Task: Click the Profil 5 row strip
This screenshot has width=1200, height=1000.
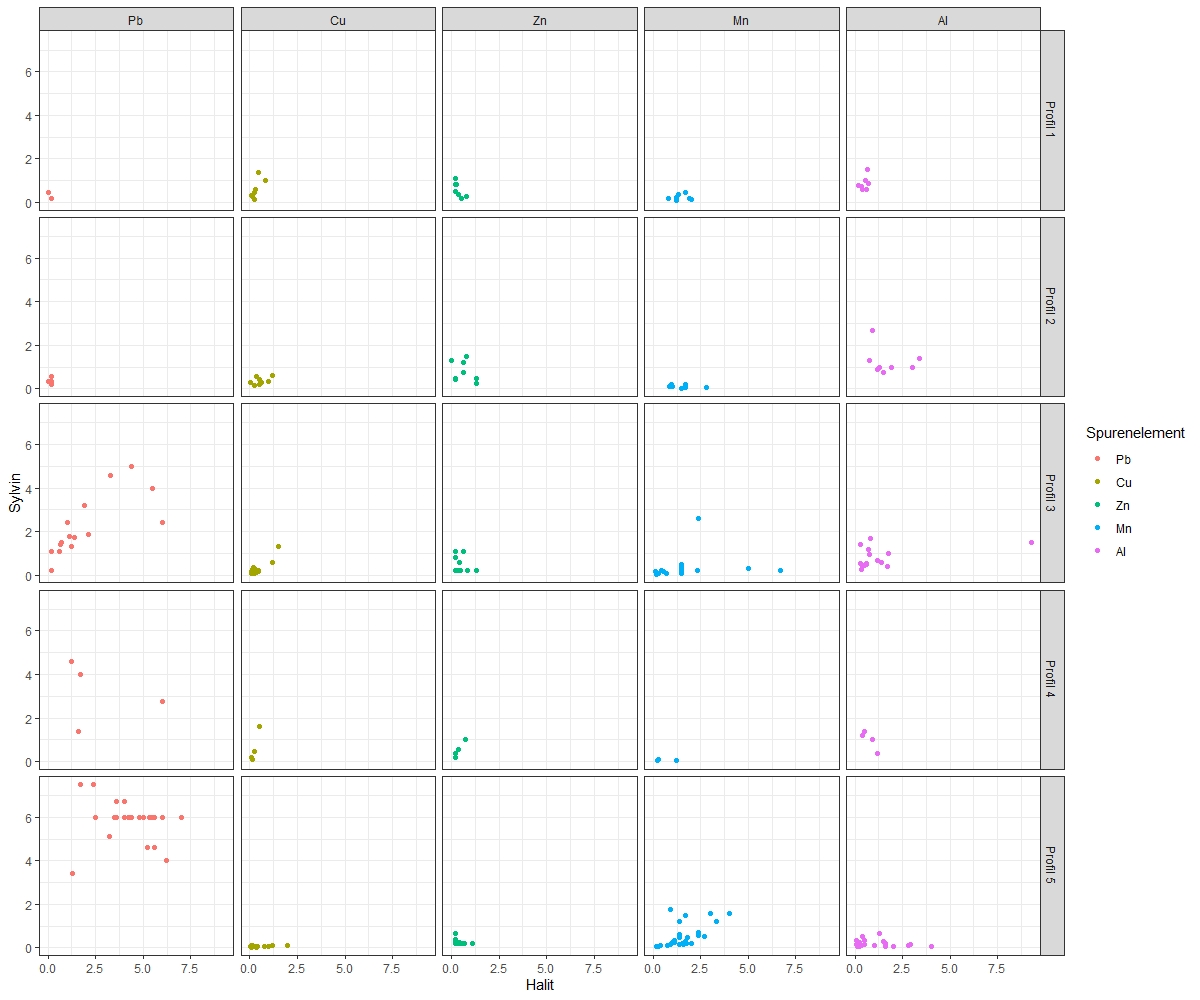Action: click(1052, 866)
